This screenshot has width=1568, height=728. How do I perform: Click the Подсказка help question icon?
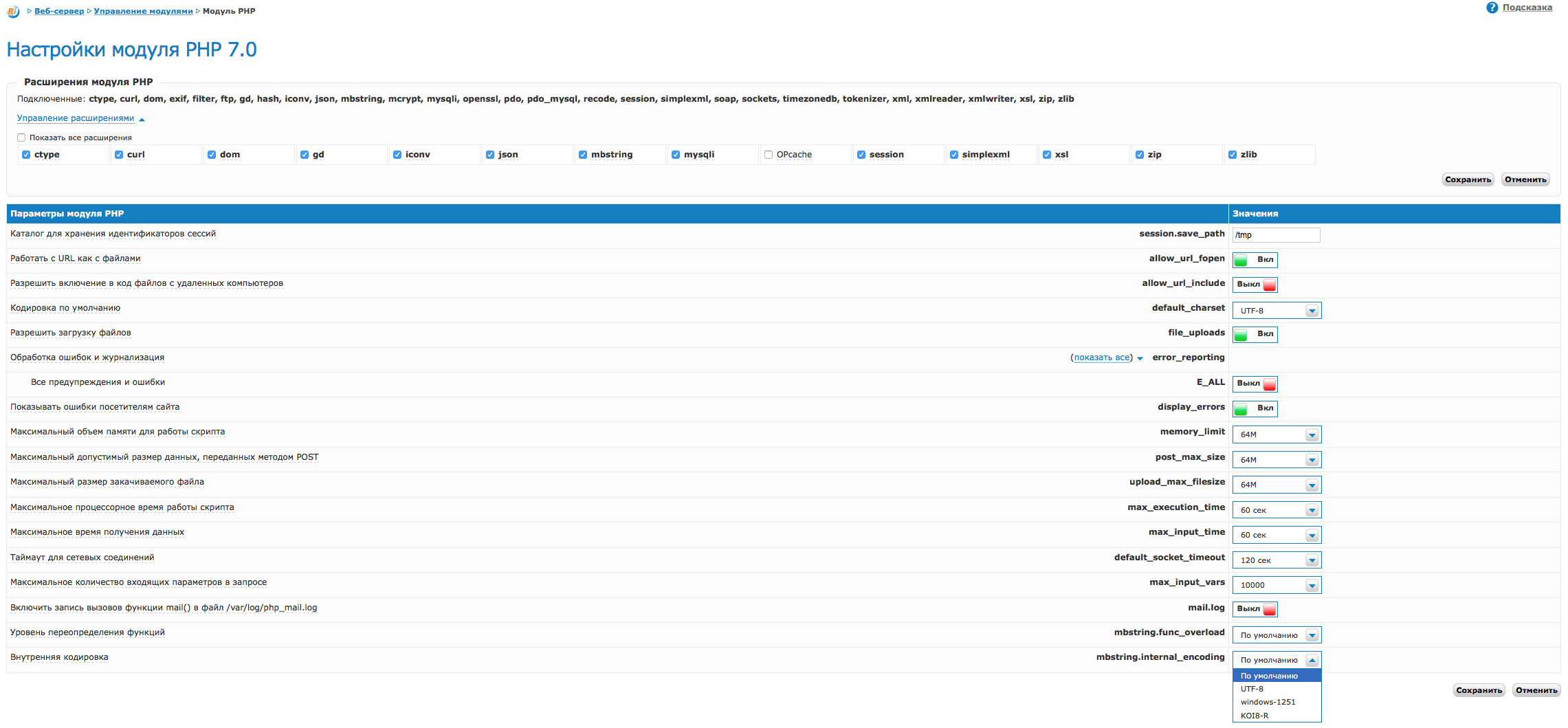pyautogui.click(x=1492, y=8)
